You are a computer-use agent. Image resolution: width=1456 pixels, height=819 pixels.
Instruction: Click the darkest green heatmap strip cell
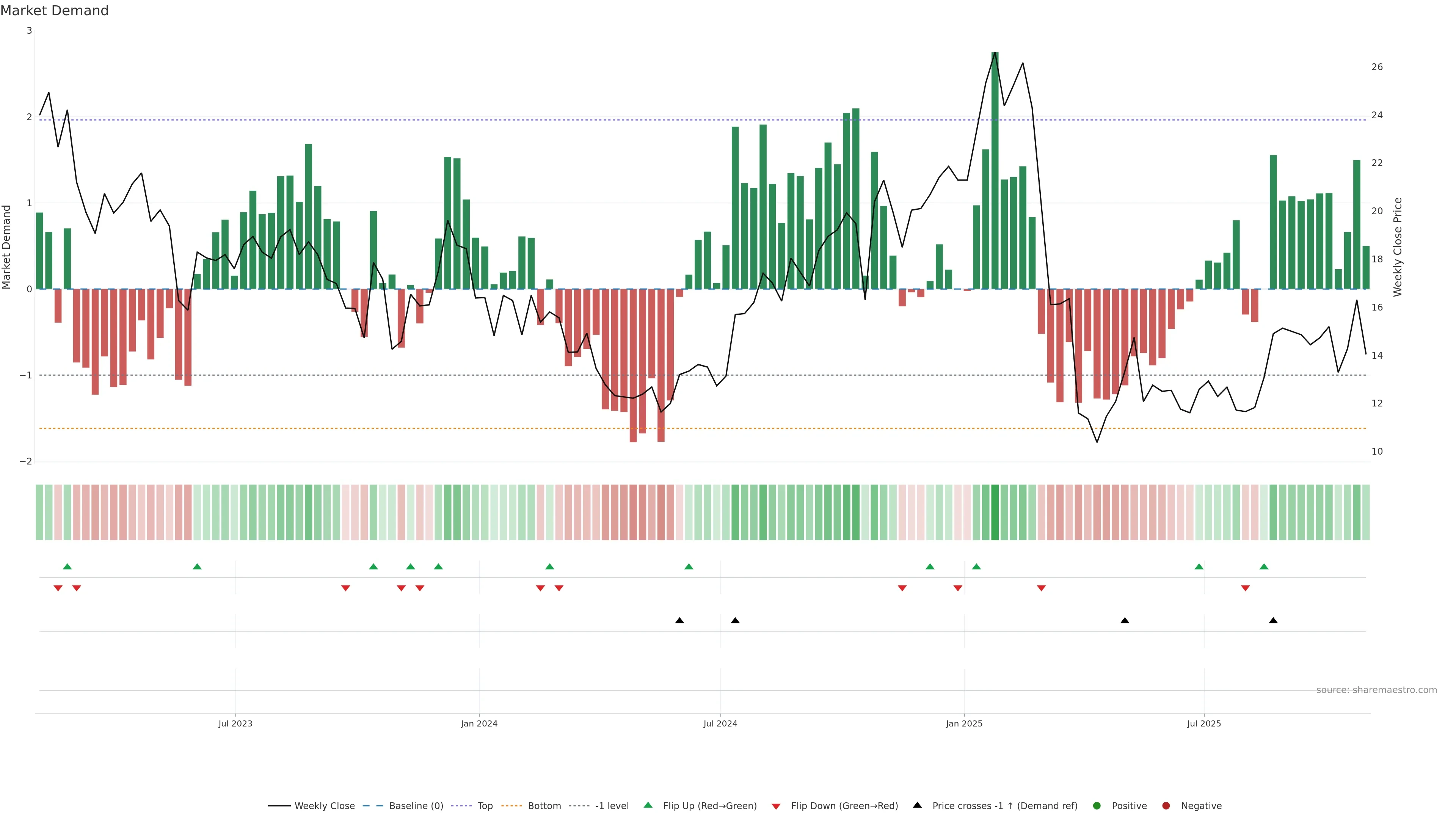pyautogui.click(x=995, y=512)
